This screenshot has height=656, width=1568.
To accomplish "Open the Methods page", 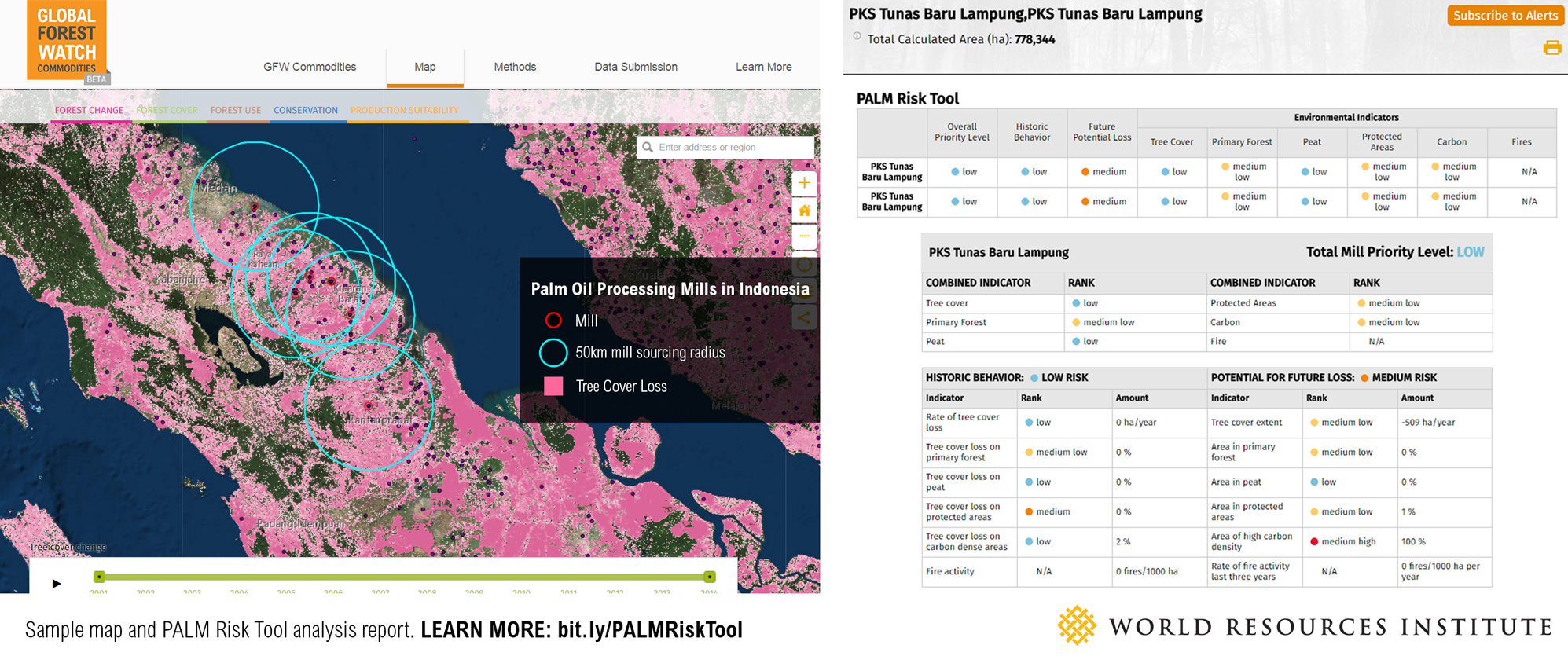I will click(x=515, y=67).
